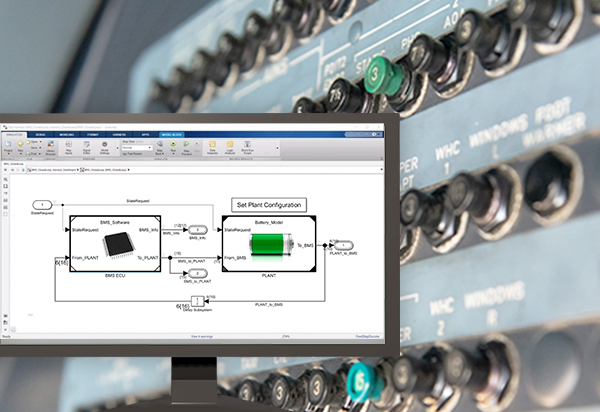The width and height of the screenshot is (600, 412).
Task: Select the BMS_Software ECU block
Action: coord(117,243)
